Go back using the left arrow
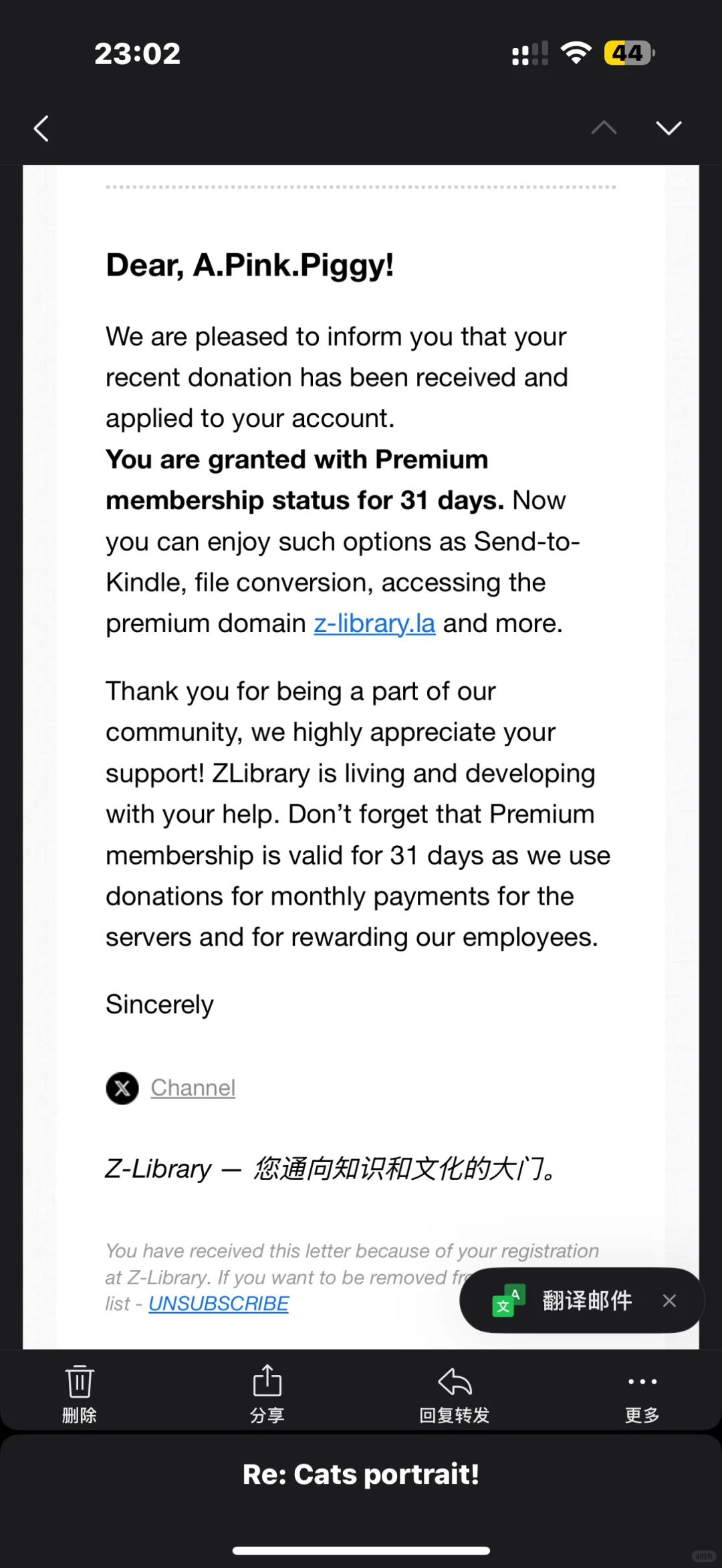This screenshot has width=722, height=1568. [41, 128]
